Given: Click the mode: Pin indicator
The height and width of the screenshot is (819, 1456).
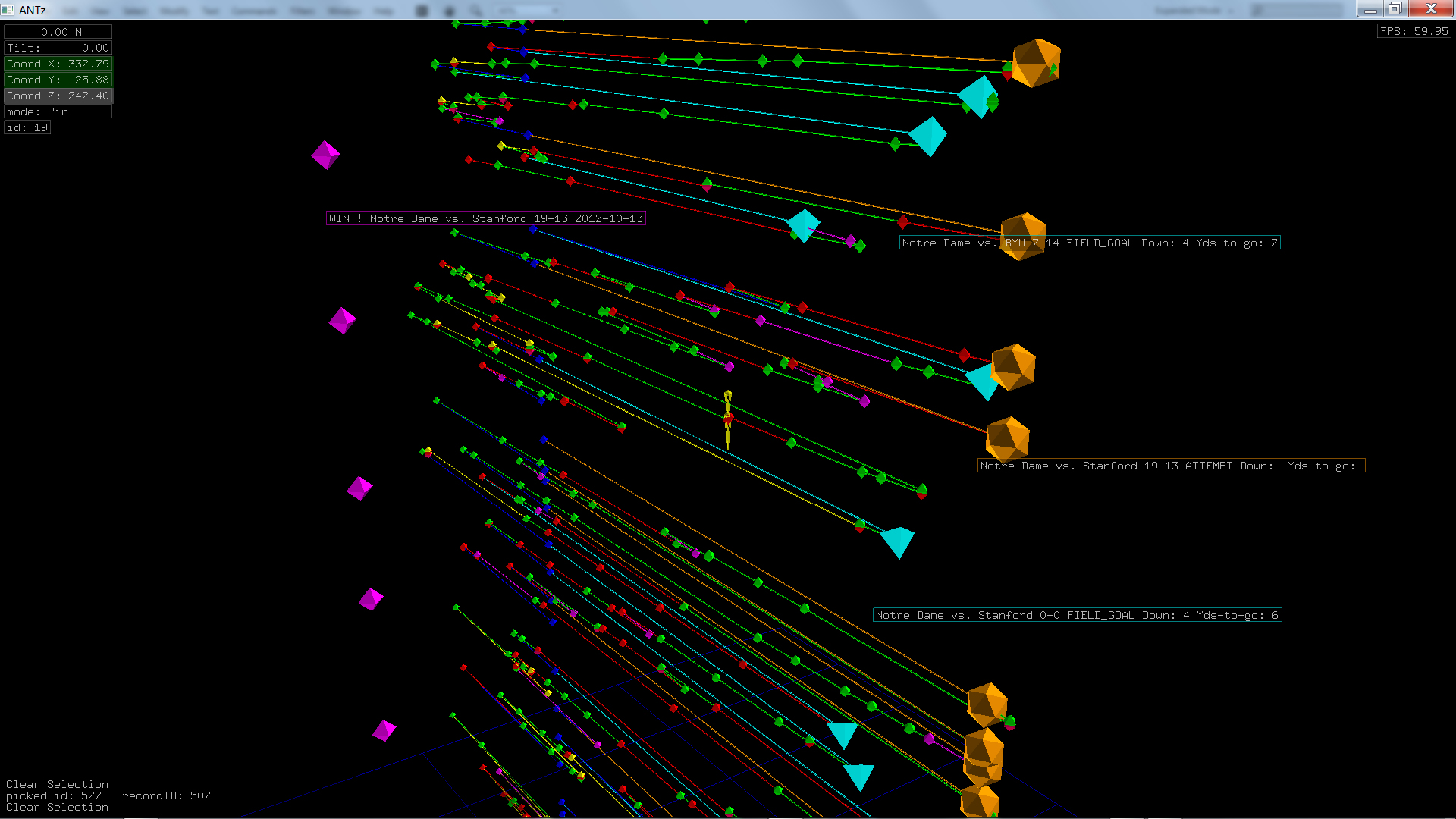Looking at the screenshot, I should pos(58,111).
